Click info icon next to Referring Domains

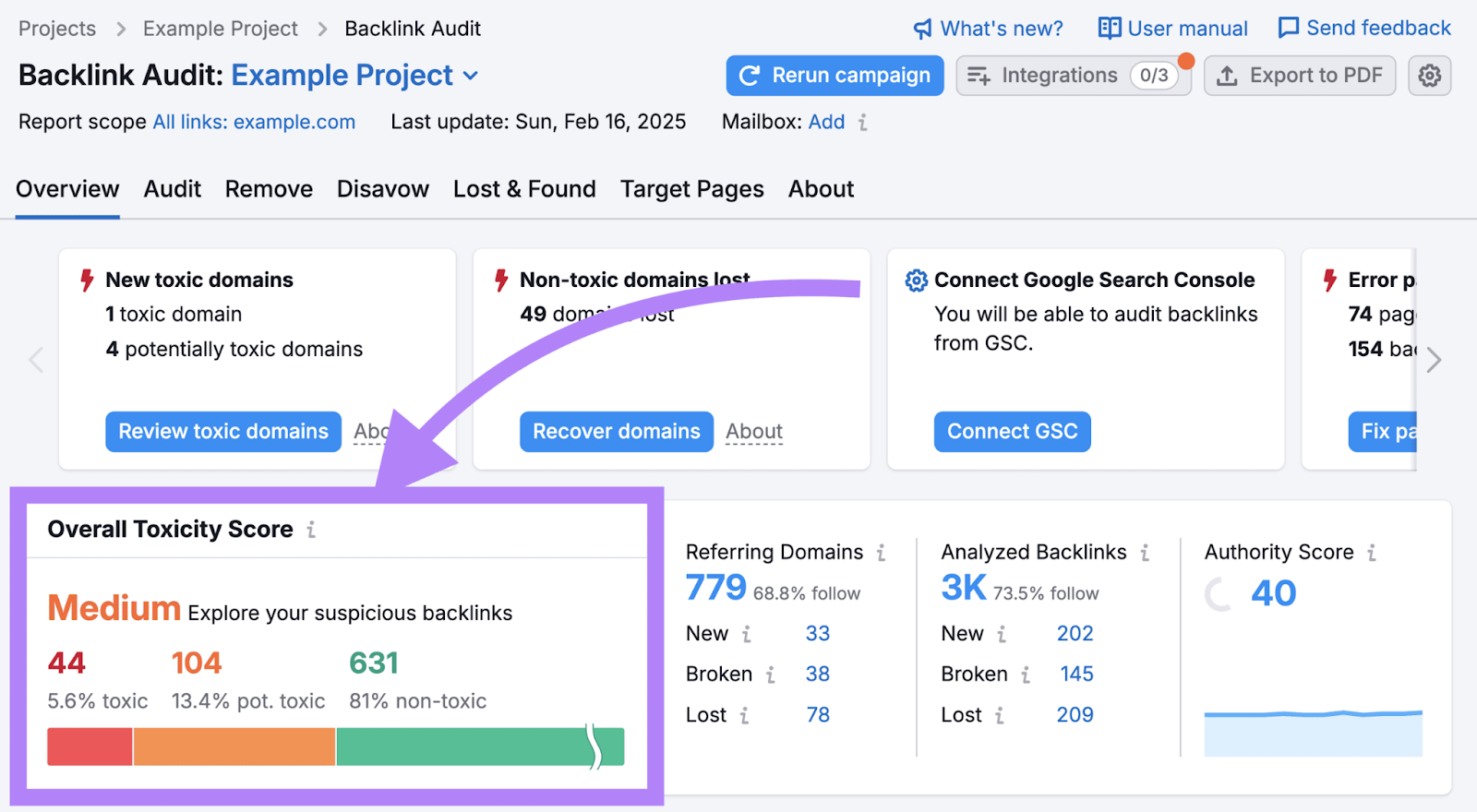pyautogui.click(x=881, y=553)
